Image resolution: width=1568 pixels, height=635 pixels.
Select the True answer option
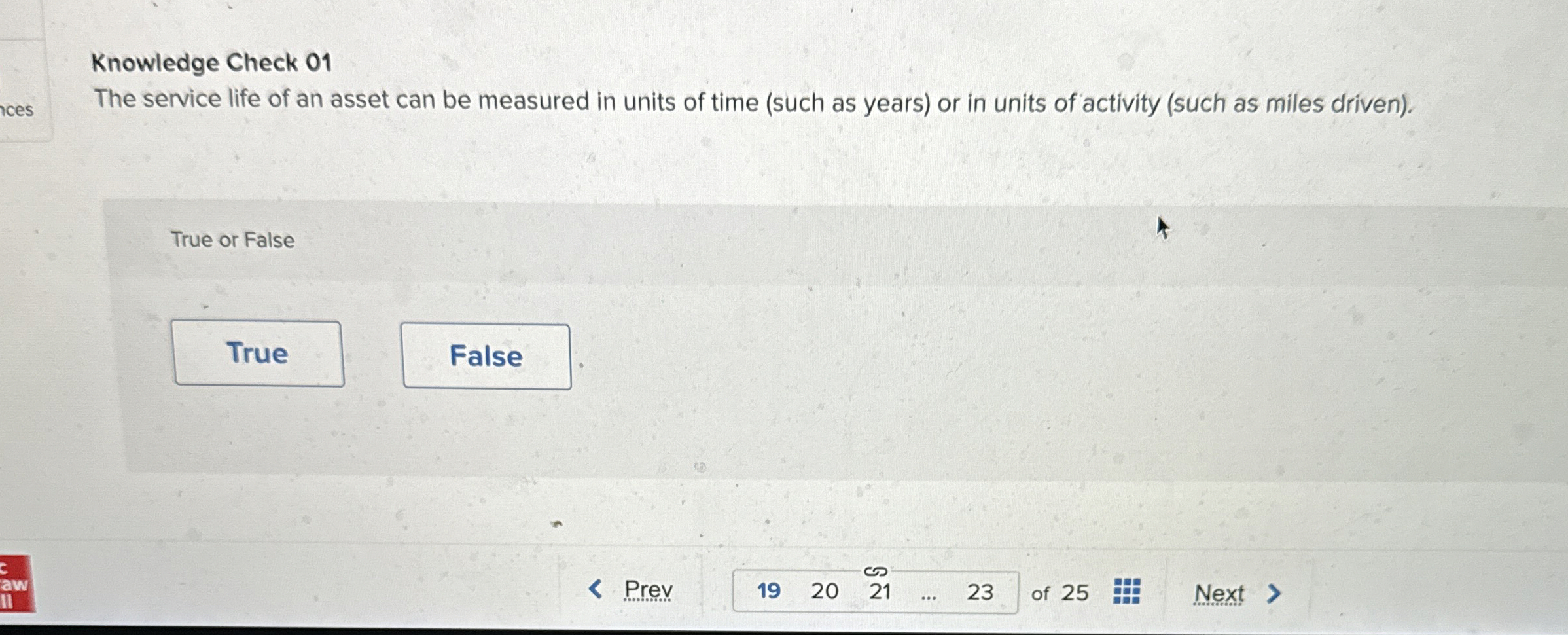258,354
